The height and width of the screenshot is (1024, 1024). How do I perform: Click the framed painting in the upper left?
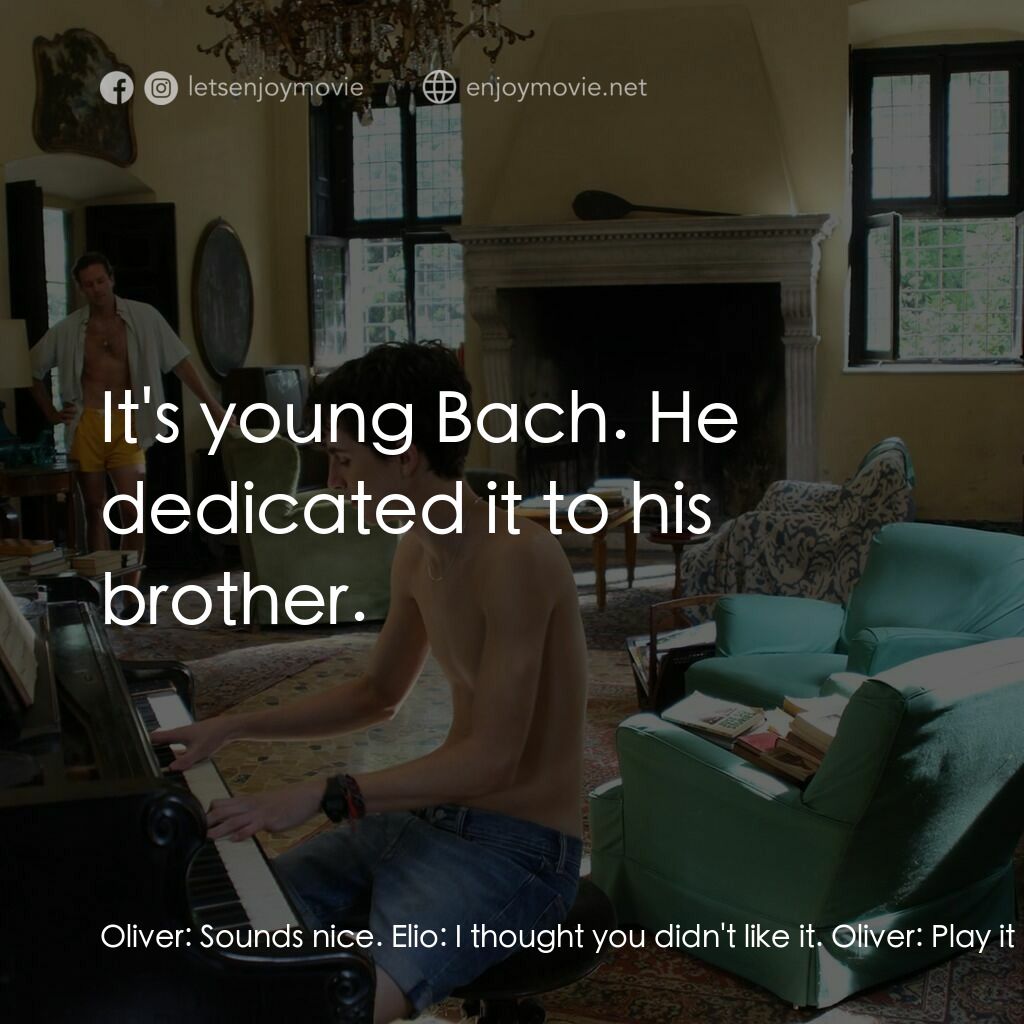[84, 97]
